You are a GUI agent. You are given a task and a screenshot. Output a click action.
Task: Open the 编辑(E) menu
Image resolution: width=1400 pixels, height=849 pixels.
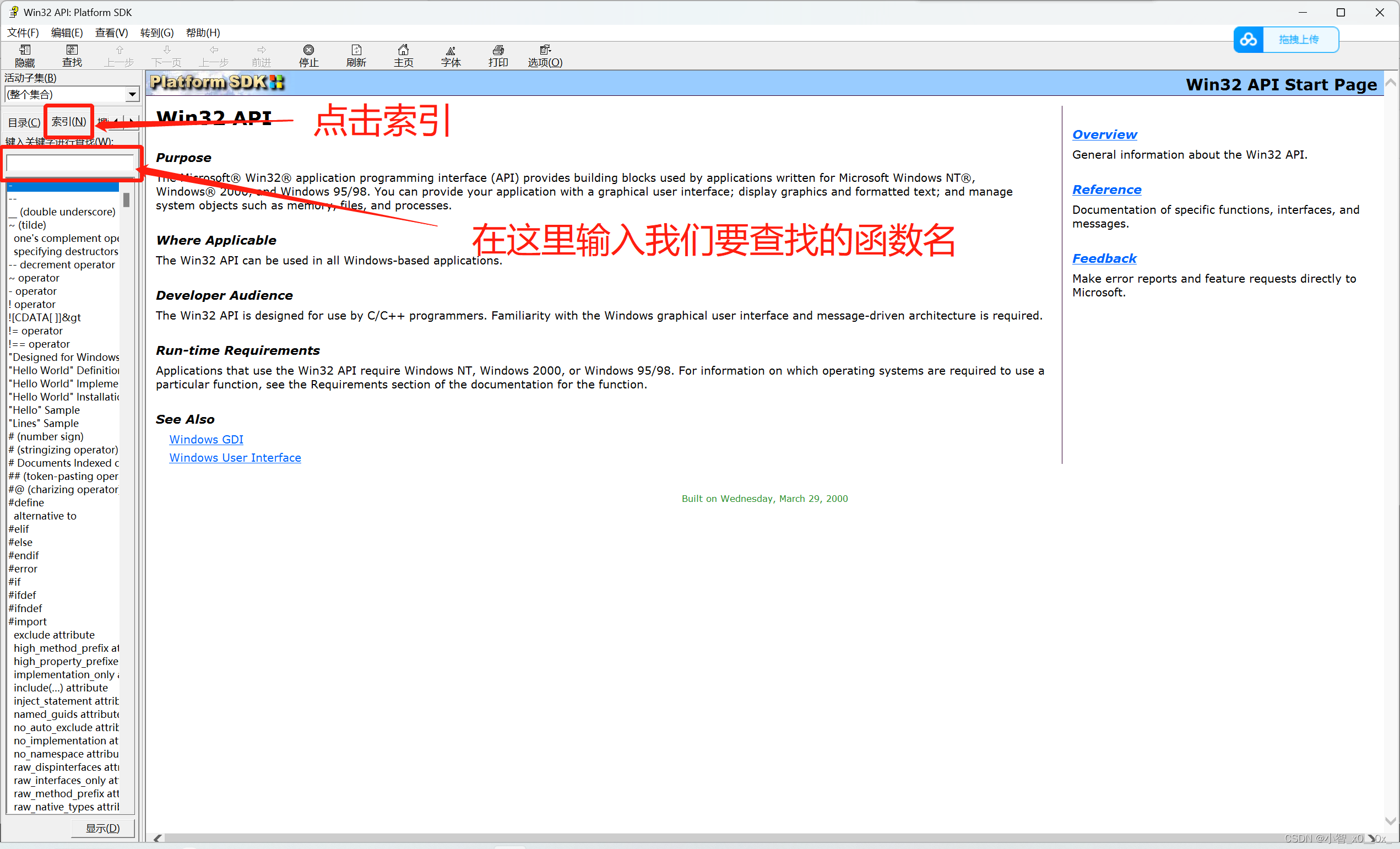tap(67, 33)
